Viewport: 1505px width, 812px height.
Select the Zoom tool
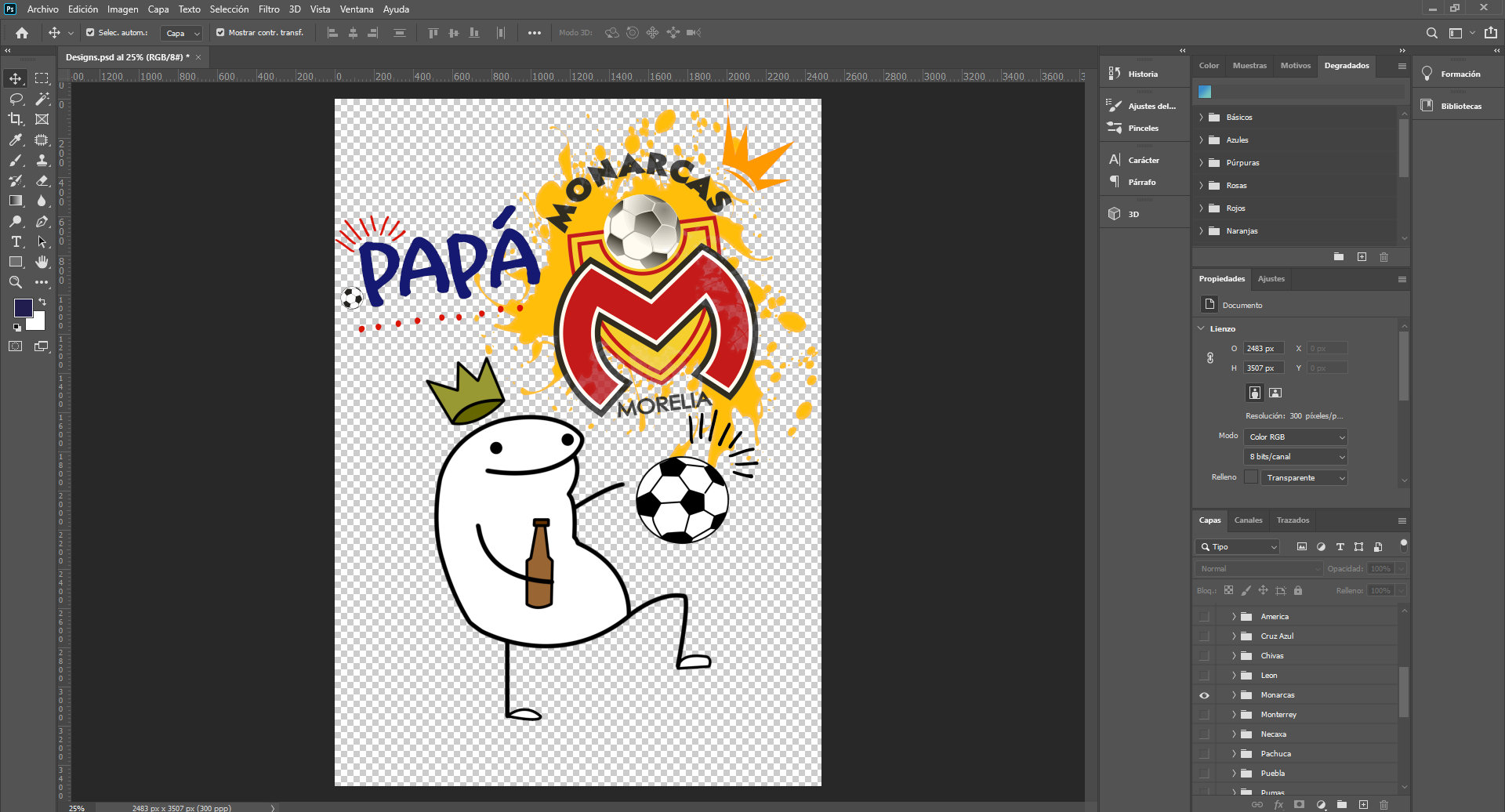pyautogui.click(x=15, y=282)
